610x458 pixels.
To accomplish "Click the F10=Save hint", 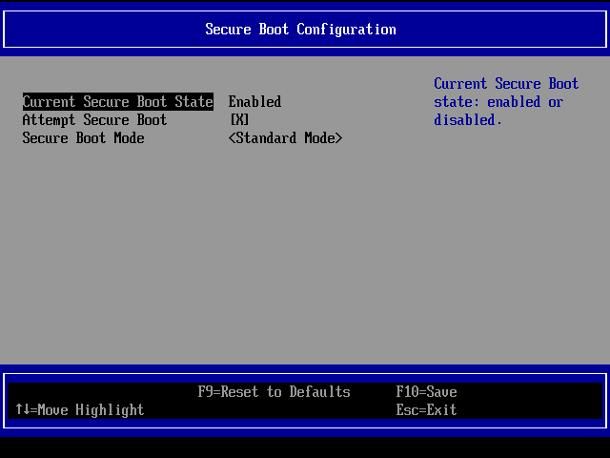I will coord(426,391).
